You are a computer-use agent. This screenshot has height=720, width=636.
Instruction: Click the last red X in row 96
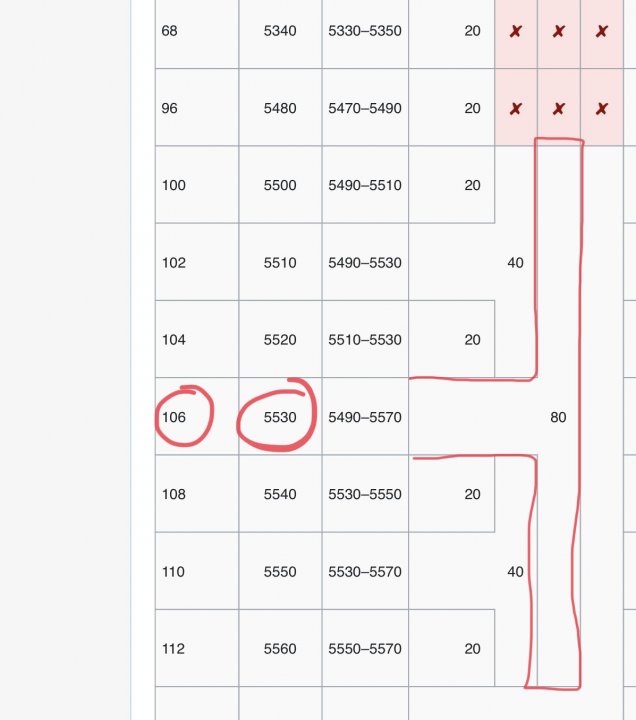[x=601, y=108]
